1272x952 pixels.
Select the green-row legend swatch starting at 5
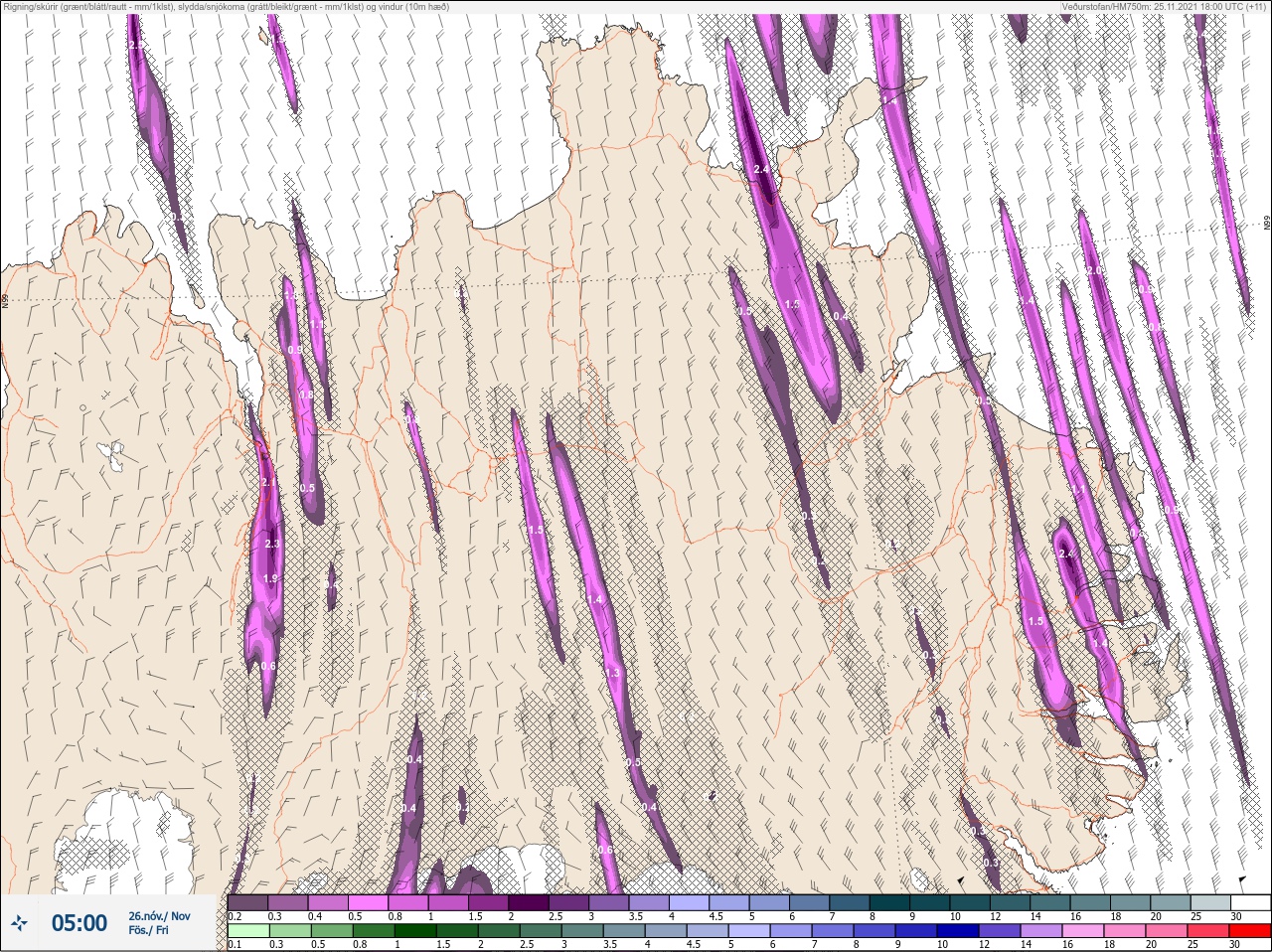click(x=751, y=931)
